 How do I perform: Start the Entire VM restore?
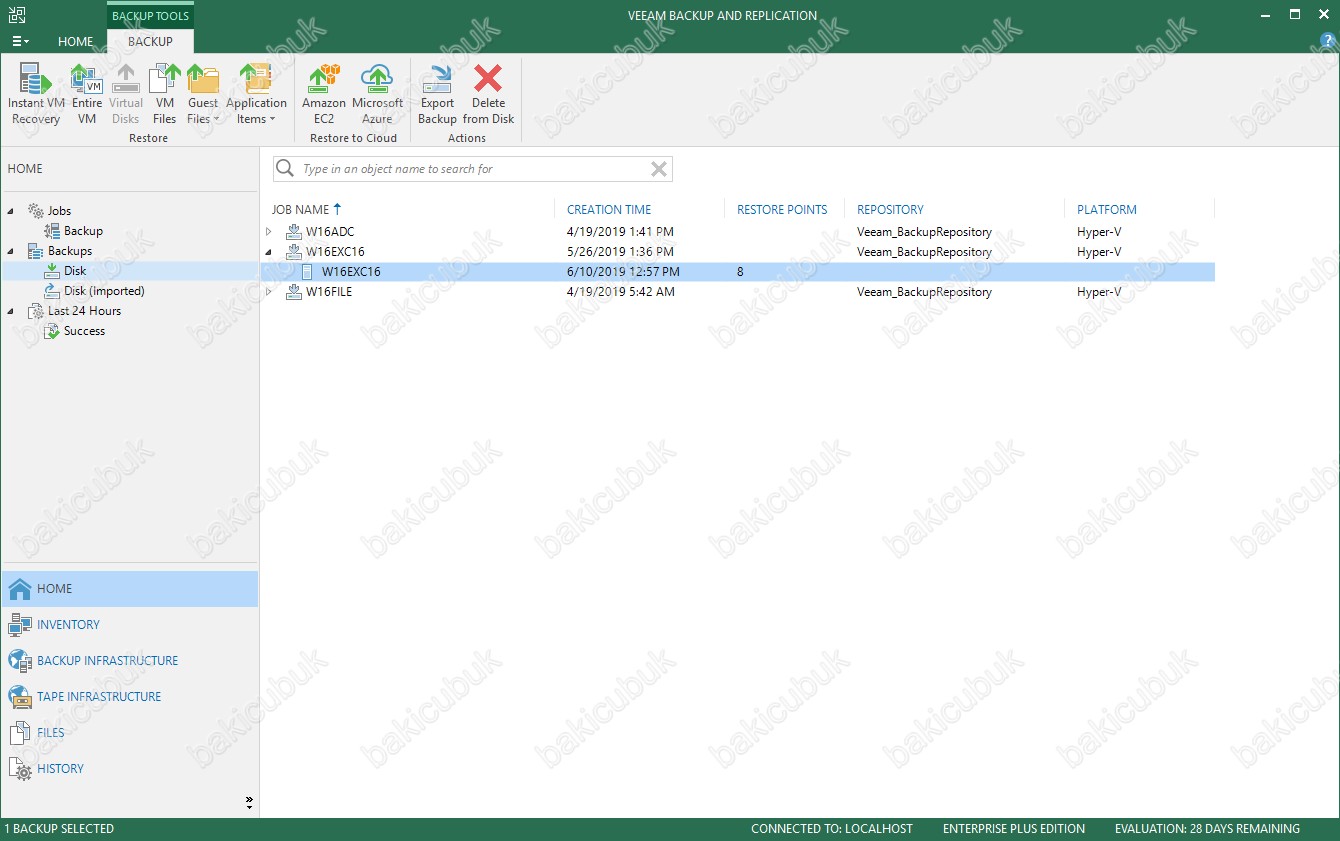click(87, 95)
